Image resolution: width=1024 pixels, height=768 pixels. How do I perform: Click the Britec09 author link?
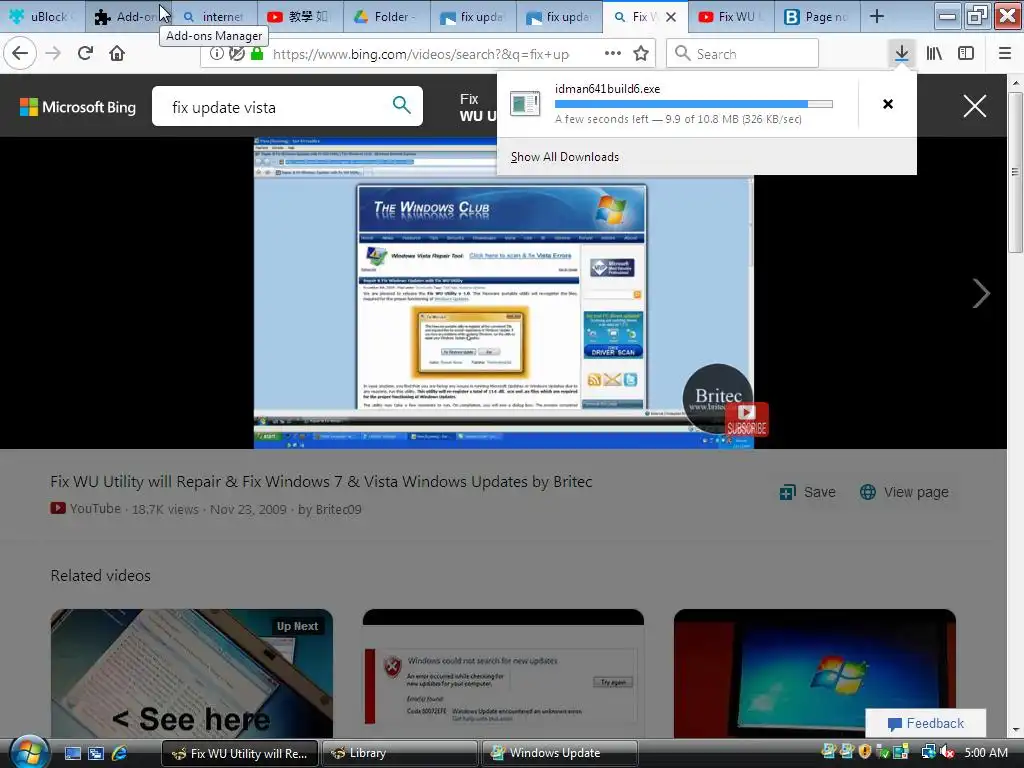pyautogui.click(x=338, y=509)
